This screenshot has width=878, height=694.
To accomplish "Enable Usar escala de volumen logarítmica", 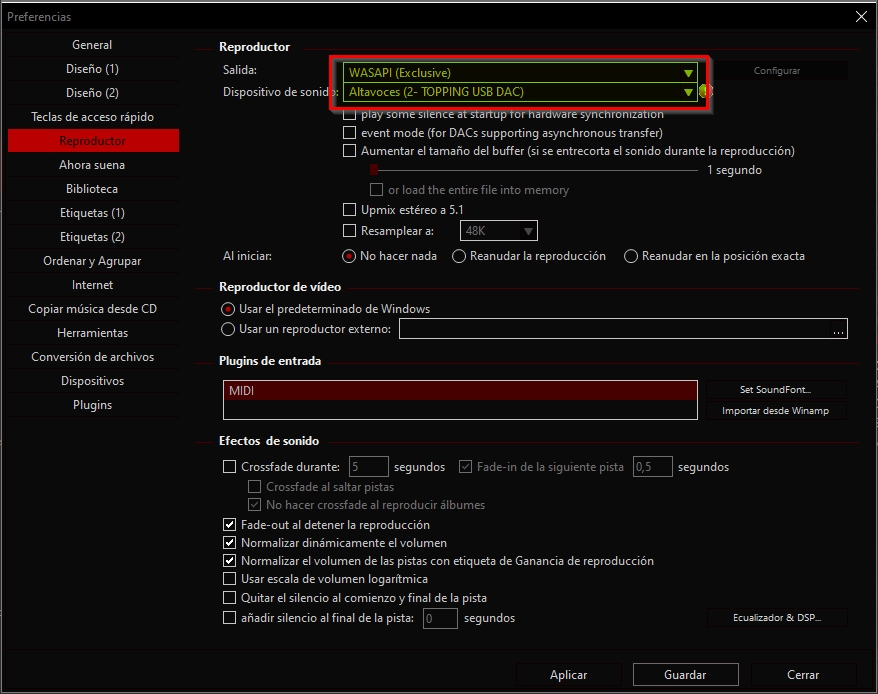I will point(230,579).
